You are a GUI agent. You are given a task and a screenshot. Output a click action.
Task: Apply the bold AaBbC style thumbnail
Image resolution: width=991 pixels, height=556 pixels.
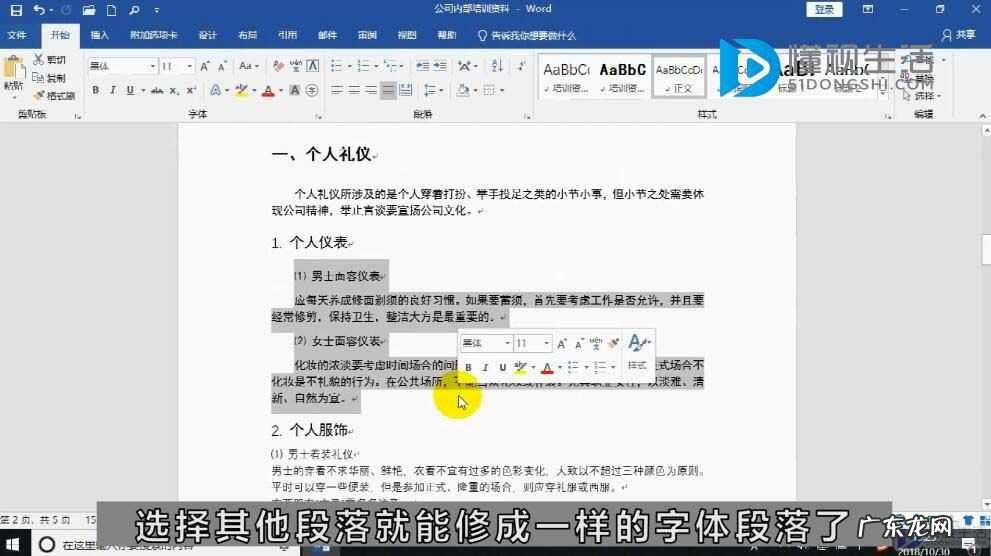click(x=623, y=77)
